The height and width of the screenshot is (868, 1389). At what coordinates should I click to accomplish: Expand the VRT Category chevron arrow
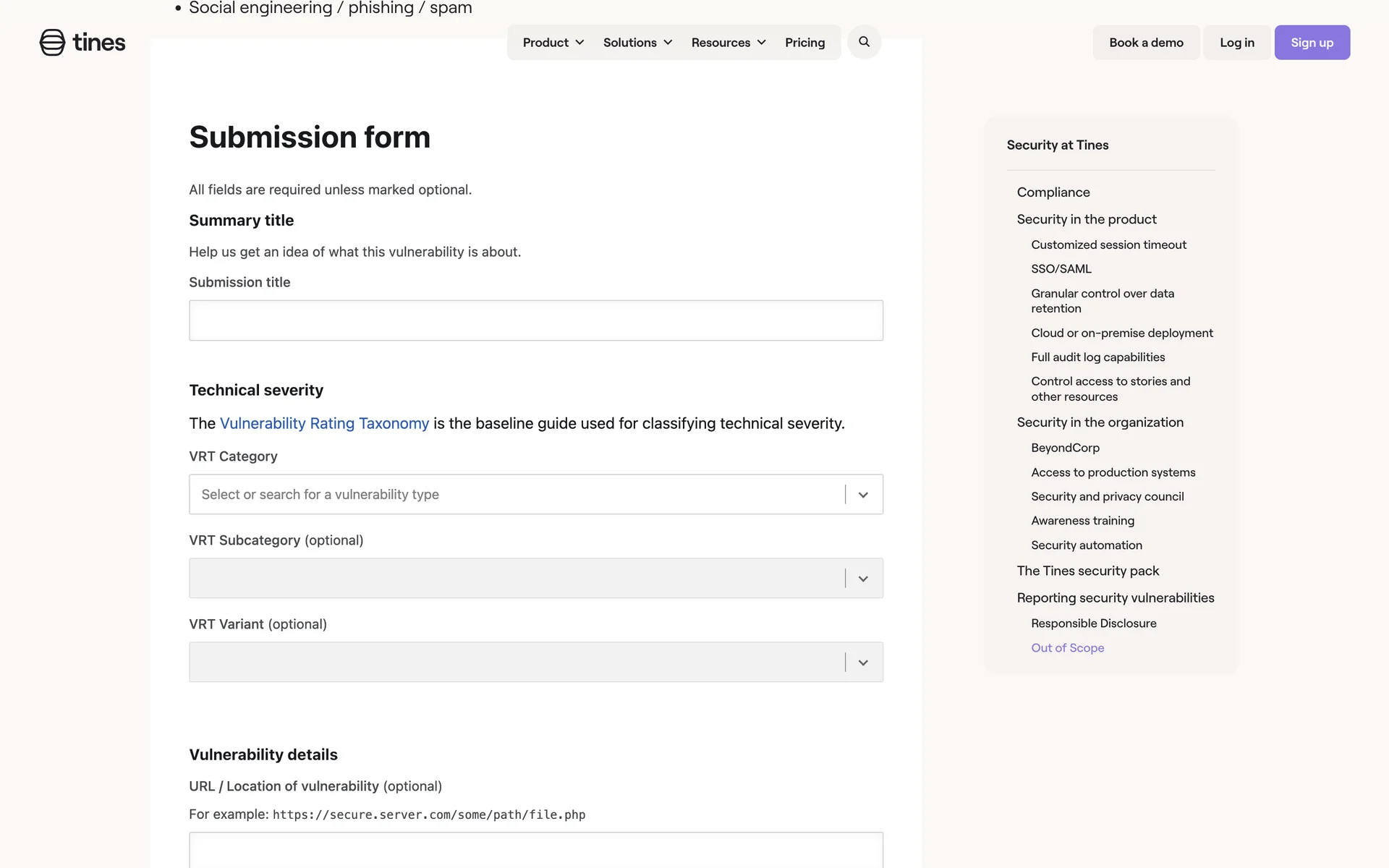[x=863, y=495]
